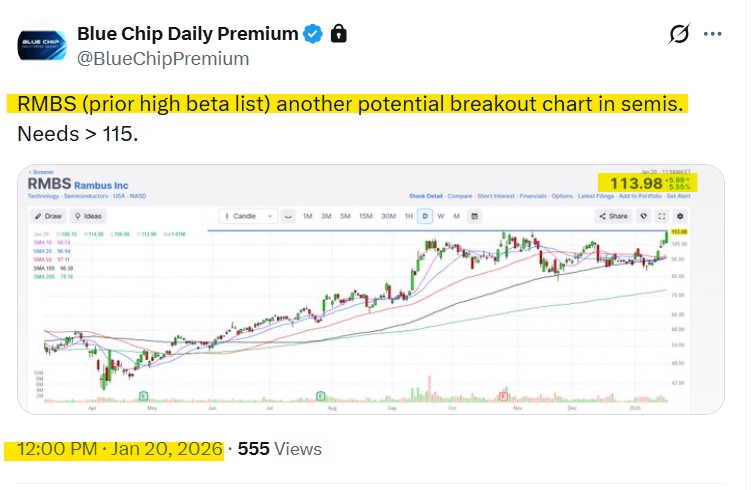Open the chart calendar date-range icon

coord(475,216)
